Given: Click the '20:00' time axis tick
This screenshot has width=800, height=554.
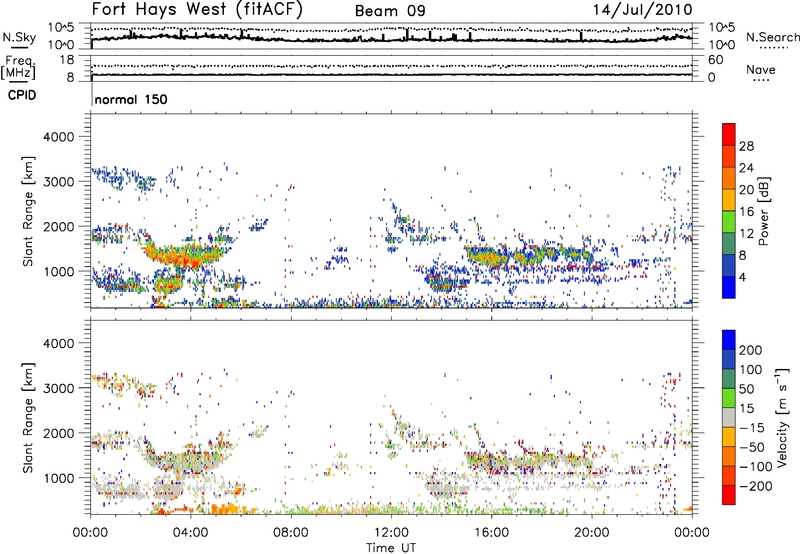Looking at the screenshot, I should (592, 533).
